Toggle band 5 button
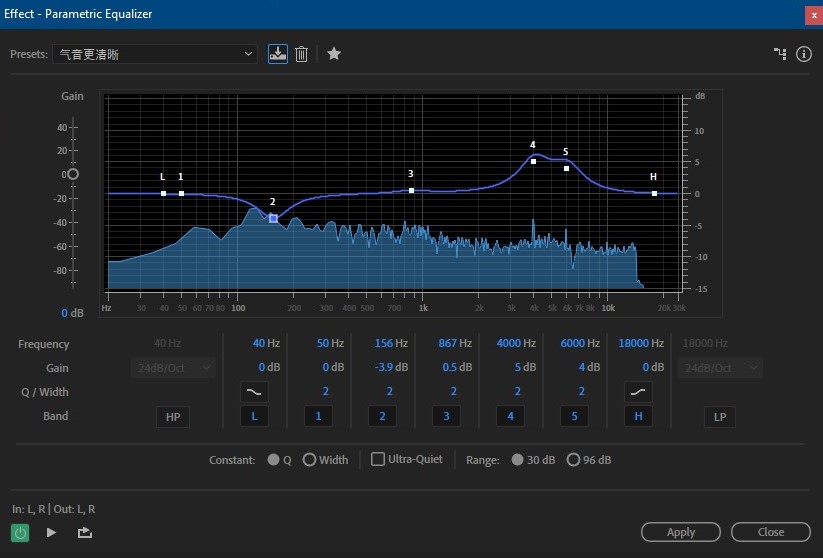823x558 pixels. [574, 416]
